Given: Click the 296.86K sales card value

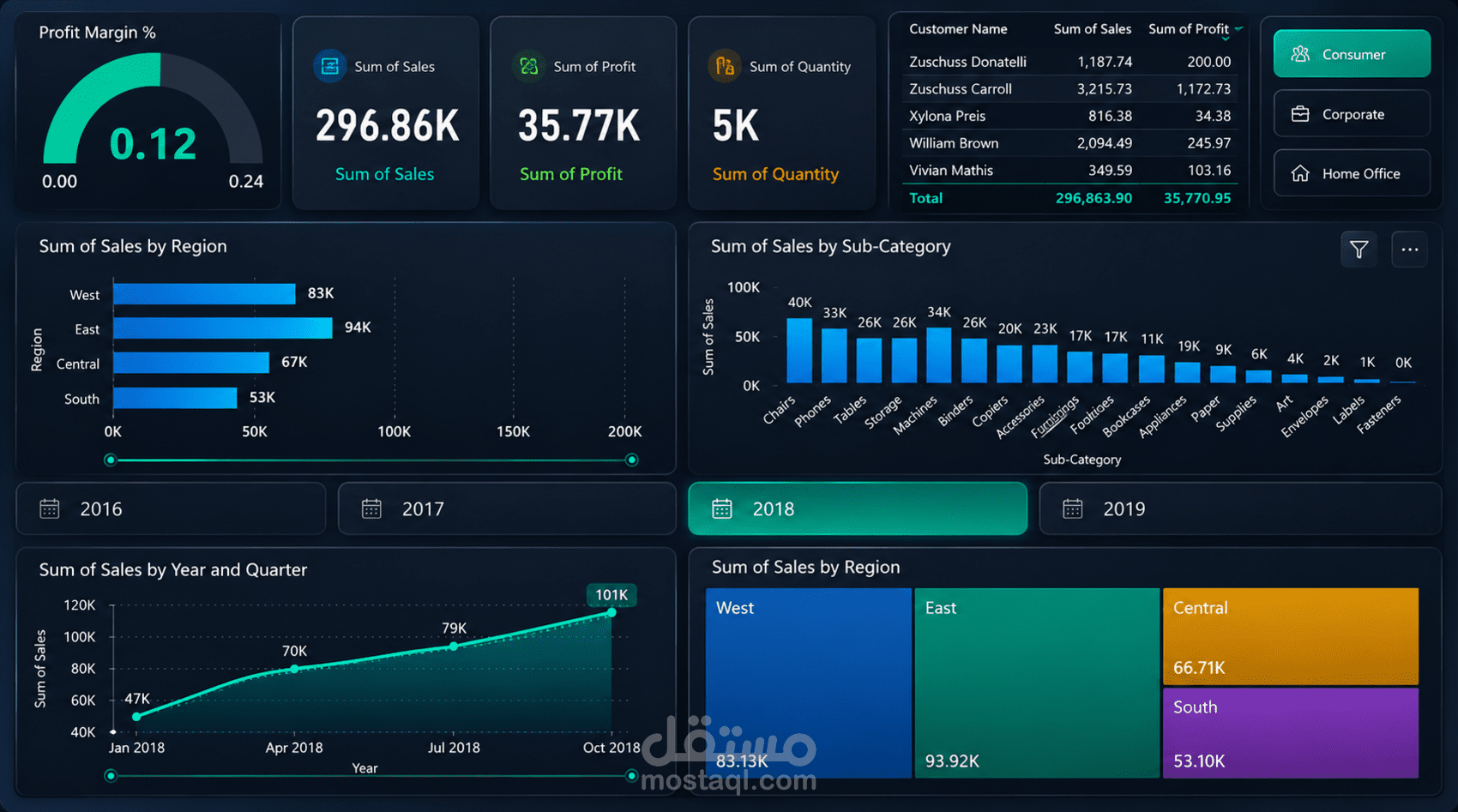Looking at the screenshot, I should [388, 126].
